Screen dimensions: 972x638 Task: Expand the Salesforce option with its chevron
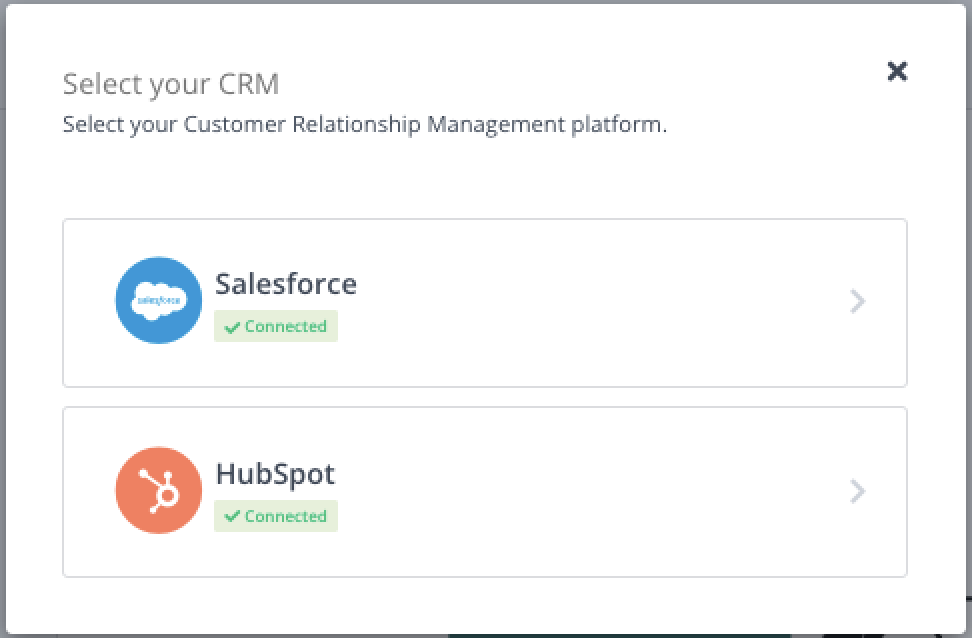click(857, 301)
